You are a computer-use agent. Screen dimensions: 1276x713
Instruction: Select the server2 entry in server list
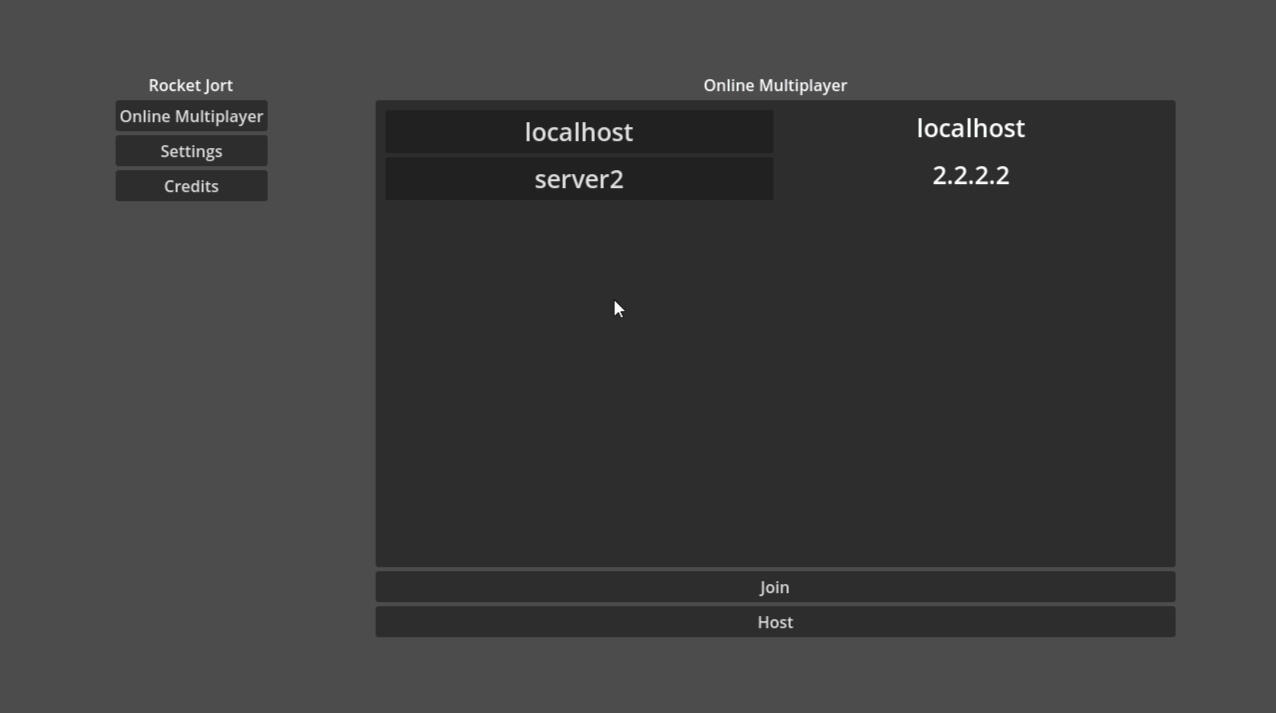click(579, 179)
